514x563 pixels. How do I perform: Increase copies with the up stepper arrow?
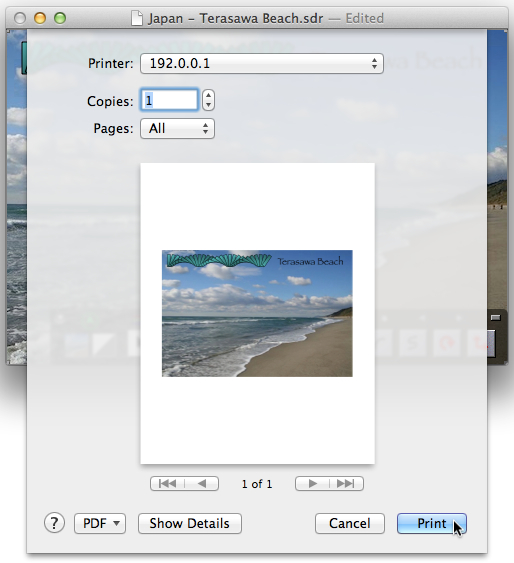coord(209,95)
